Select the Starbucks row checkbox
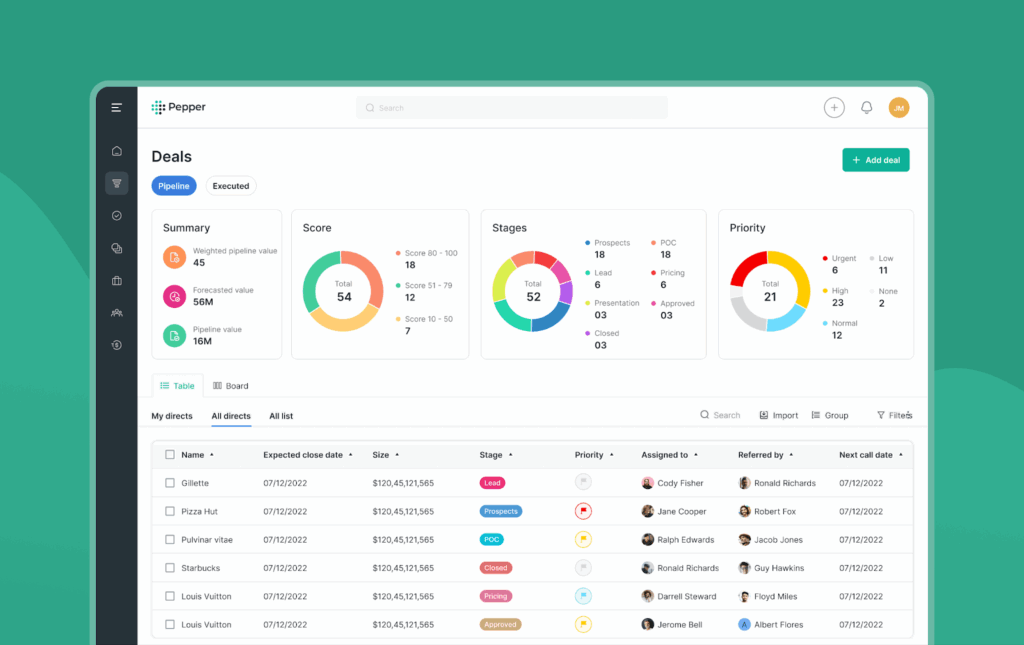 click(168, 567)
